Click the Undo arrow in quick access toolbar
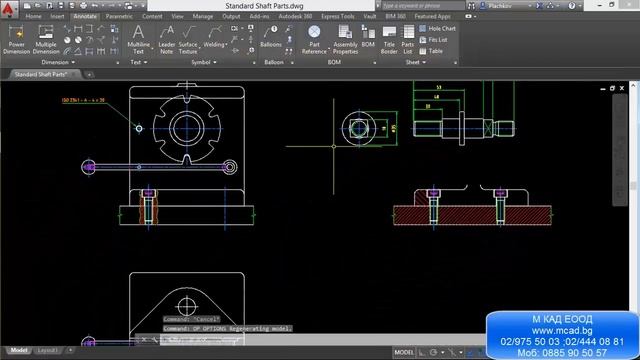The height and width of the screenshot is (360, 640). pos(95,6)
